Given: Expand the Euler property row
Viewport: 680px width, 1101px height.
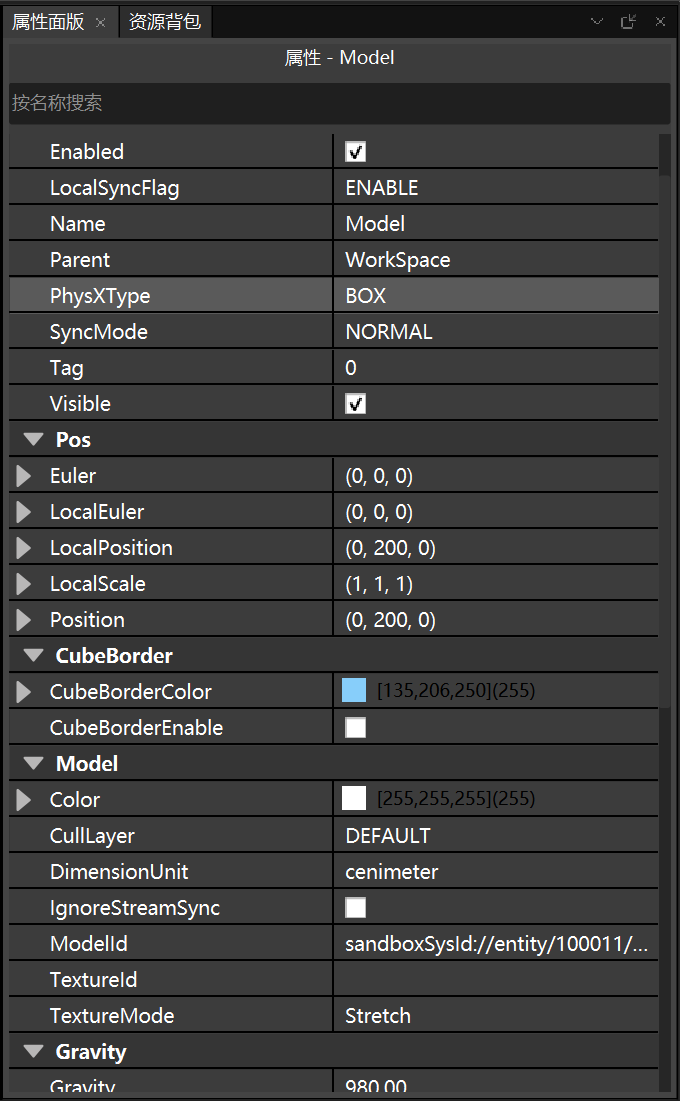Looking at the screenshot, I should 24,476.
